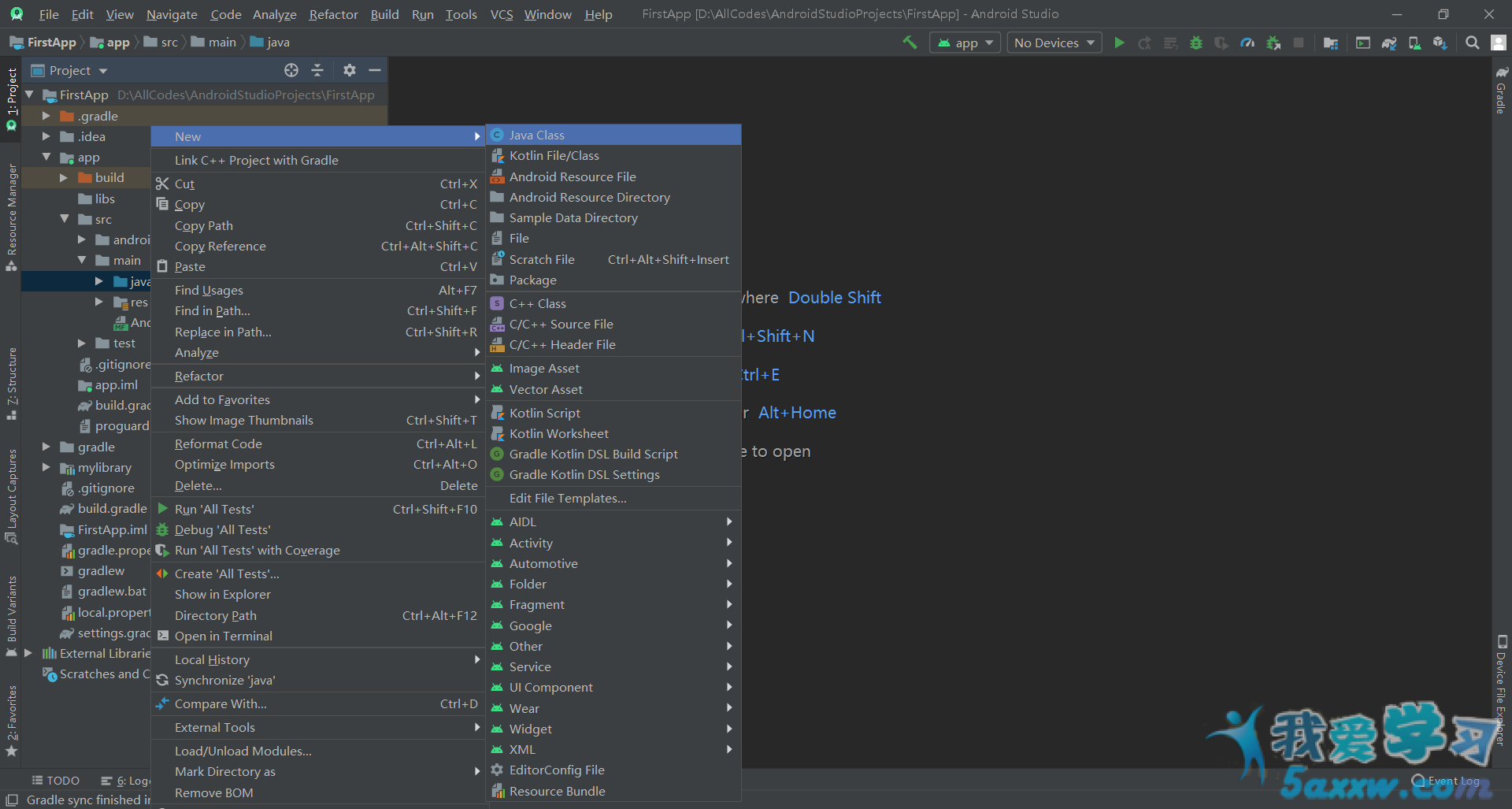Open the Build menu in menu bar

pos(384,14)
